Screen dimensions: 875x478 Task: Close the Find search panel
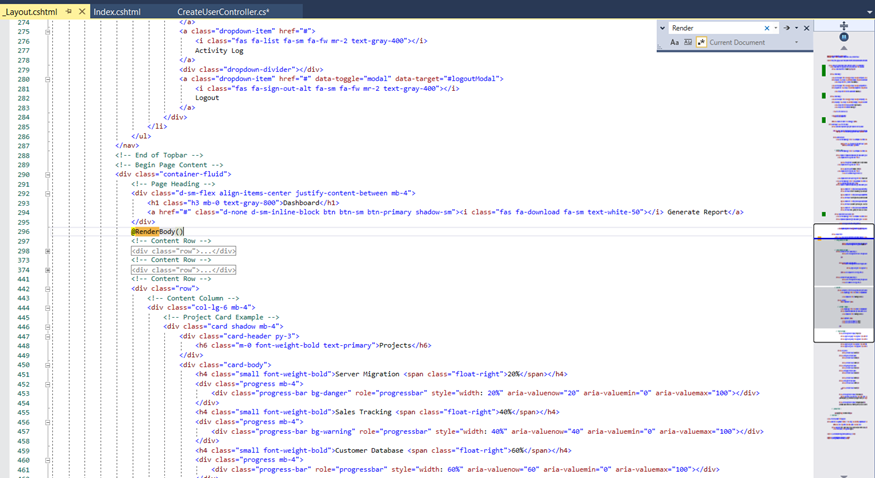click(807, 28)
